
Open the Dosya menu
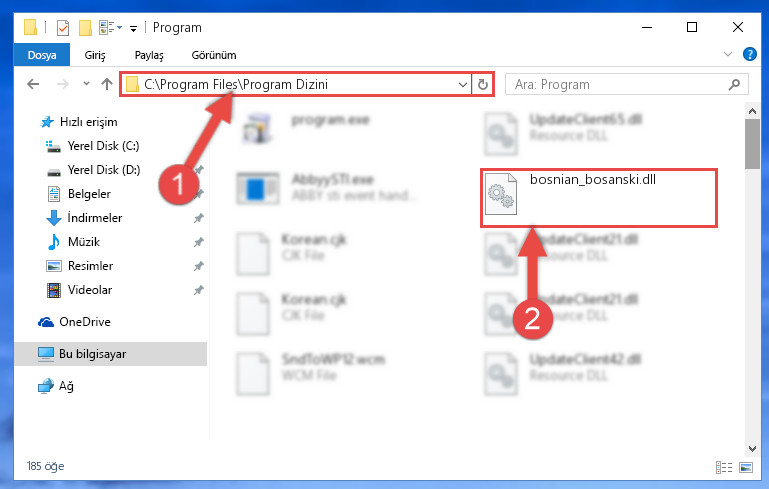pyautogui.click(x=42, y=55)
